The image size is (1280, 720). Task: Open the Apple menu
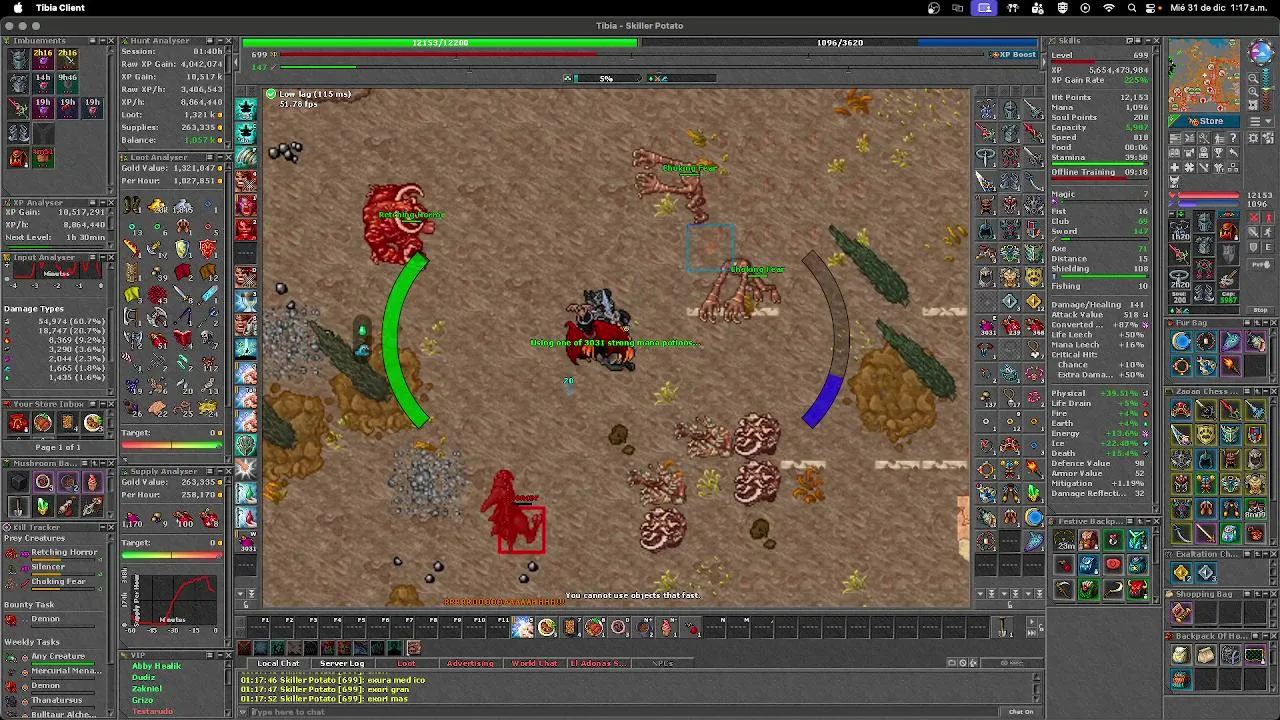click(x=18, y=8)
